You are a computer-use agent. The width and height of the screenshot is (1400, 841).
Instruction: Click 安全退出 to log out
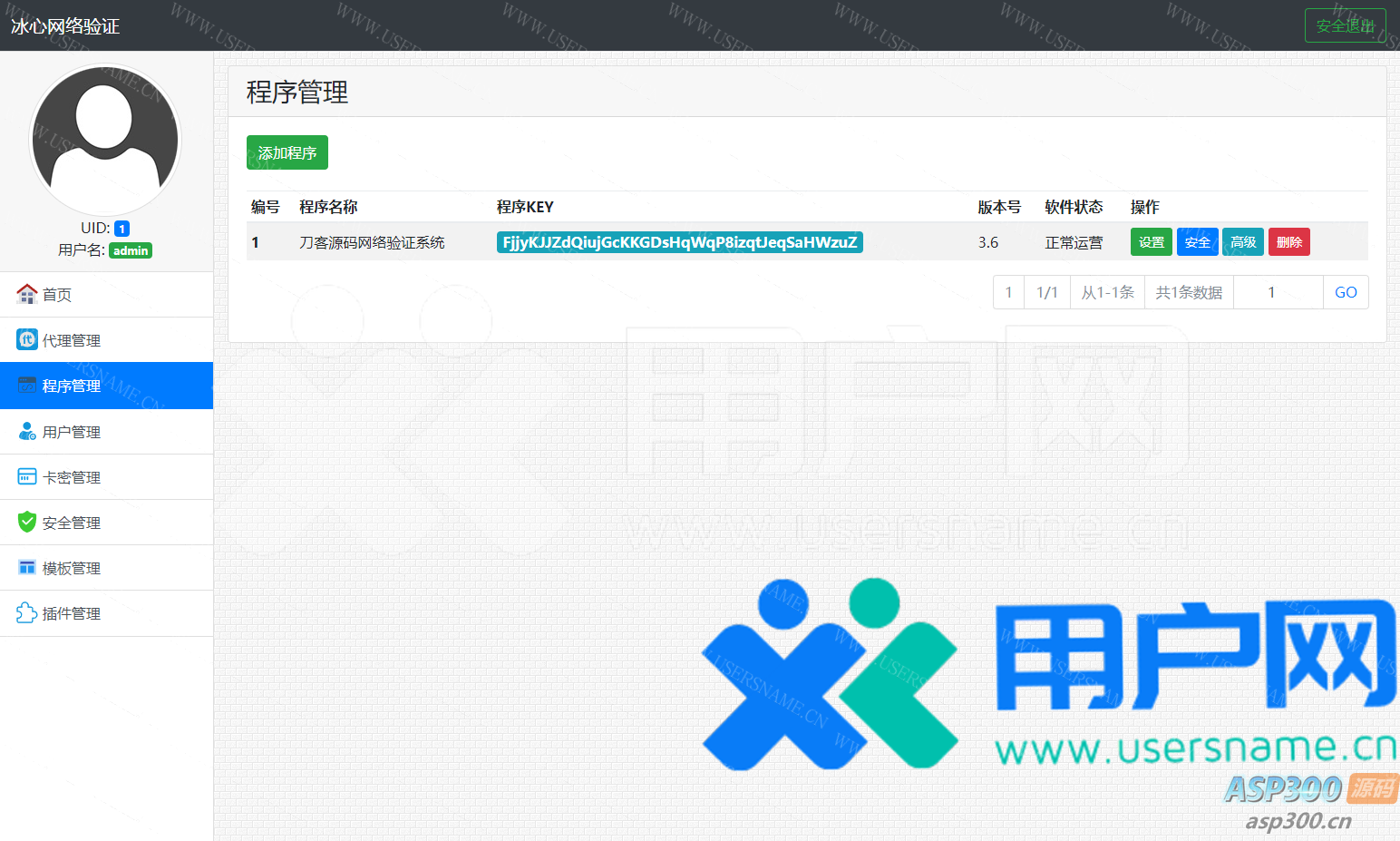pos(1345,25)
